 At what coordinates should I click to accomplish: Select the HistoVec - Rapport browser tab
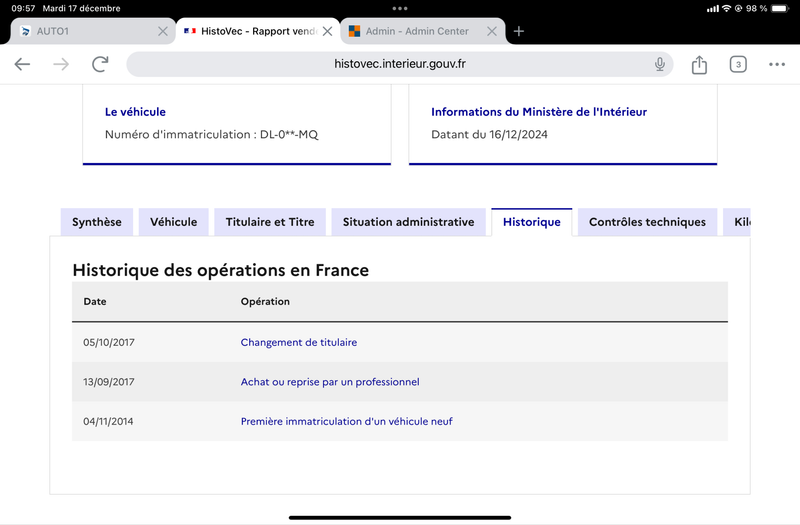(258, 31)
